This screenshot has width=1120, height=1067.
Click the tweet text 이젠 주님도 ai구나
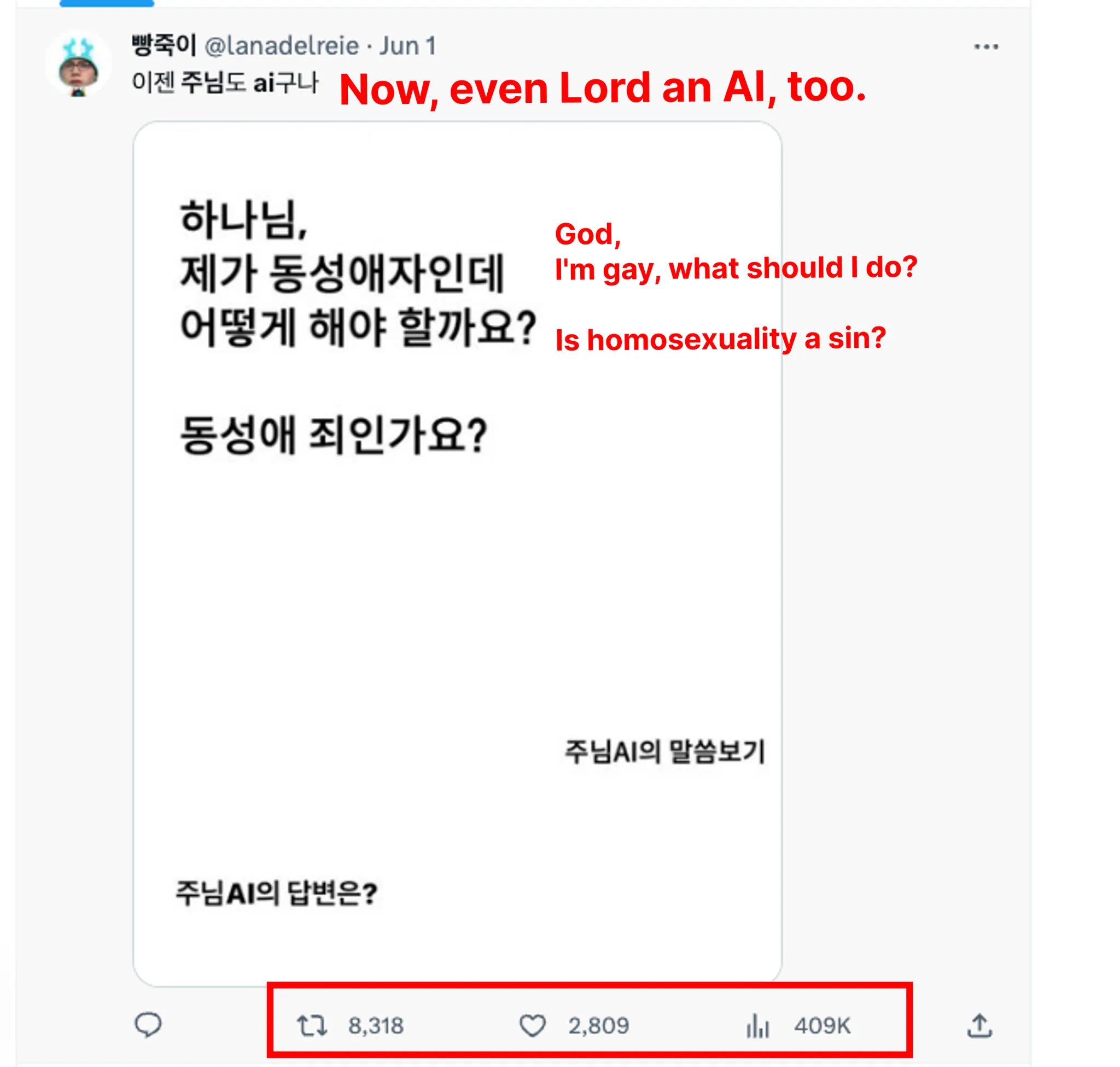(225, 83)
